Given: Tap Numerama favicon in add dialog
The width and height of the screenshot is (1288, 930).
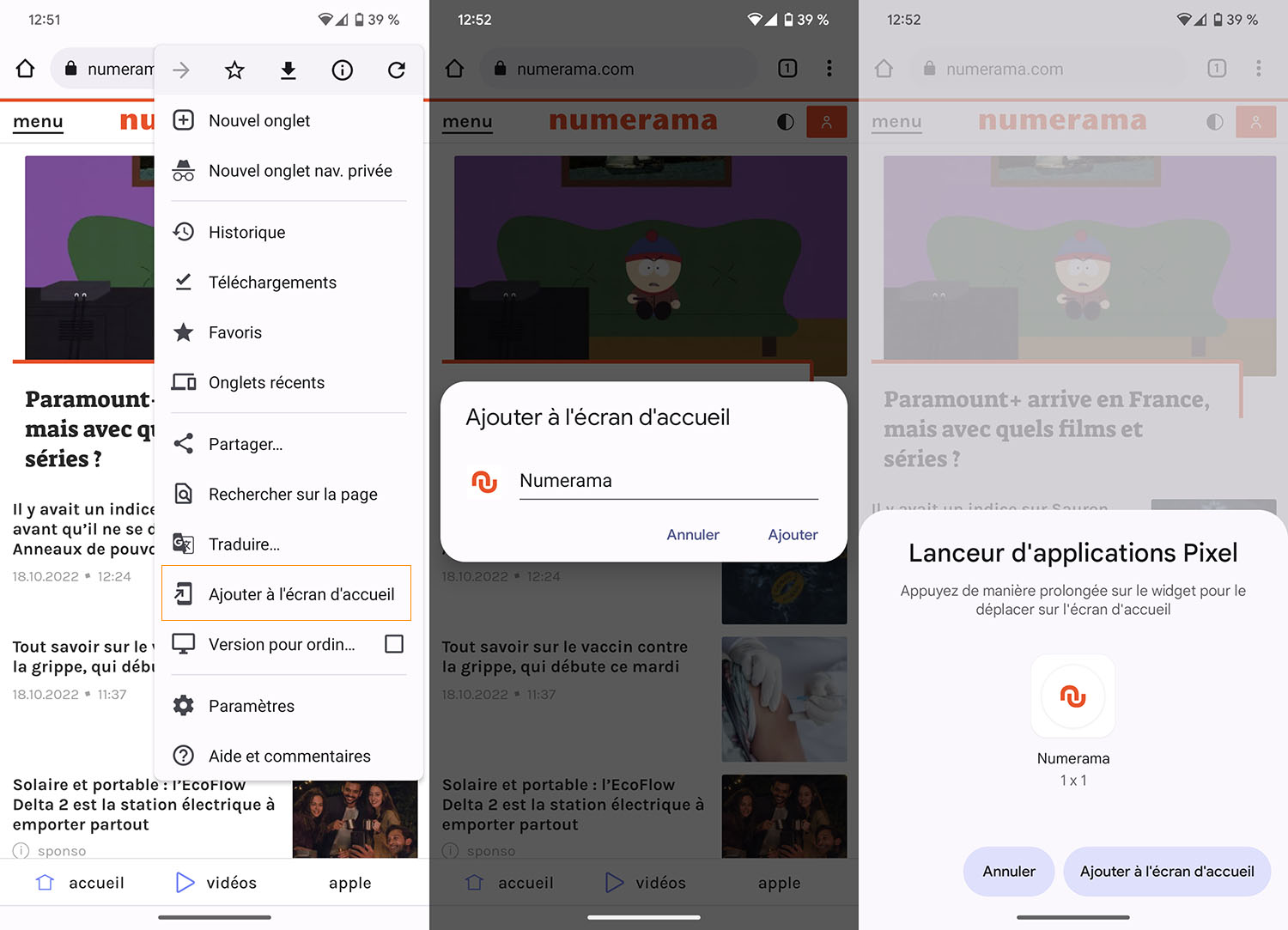Looking at the screenshot, I should tap(484, 481).
